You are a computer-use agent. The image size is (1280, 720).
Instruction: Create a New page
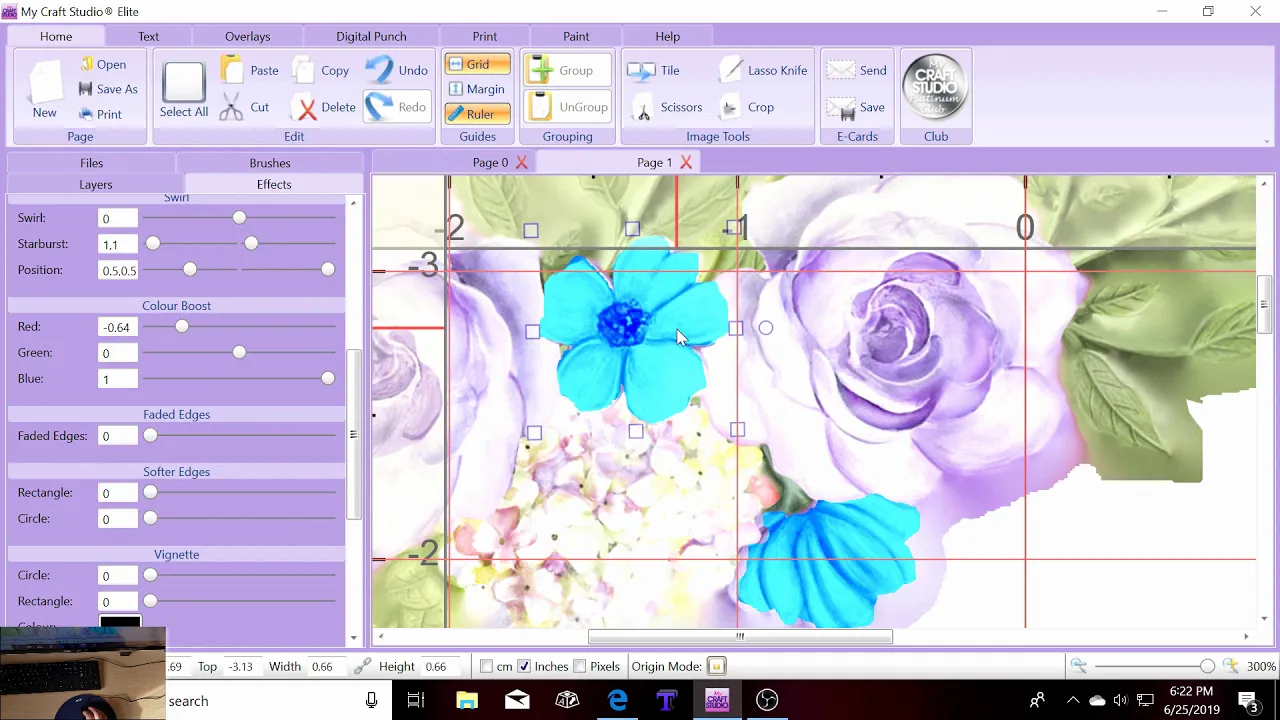(x=45, y=89)
